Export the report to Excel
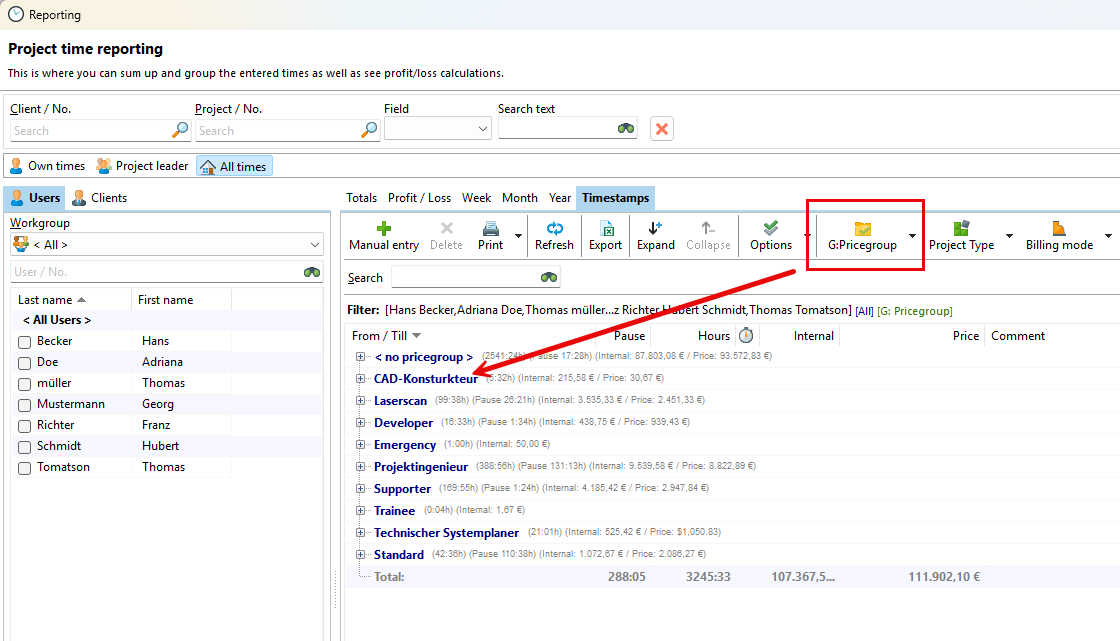1120x641 pixels. 605,229
